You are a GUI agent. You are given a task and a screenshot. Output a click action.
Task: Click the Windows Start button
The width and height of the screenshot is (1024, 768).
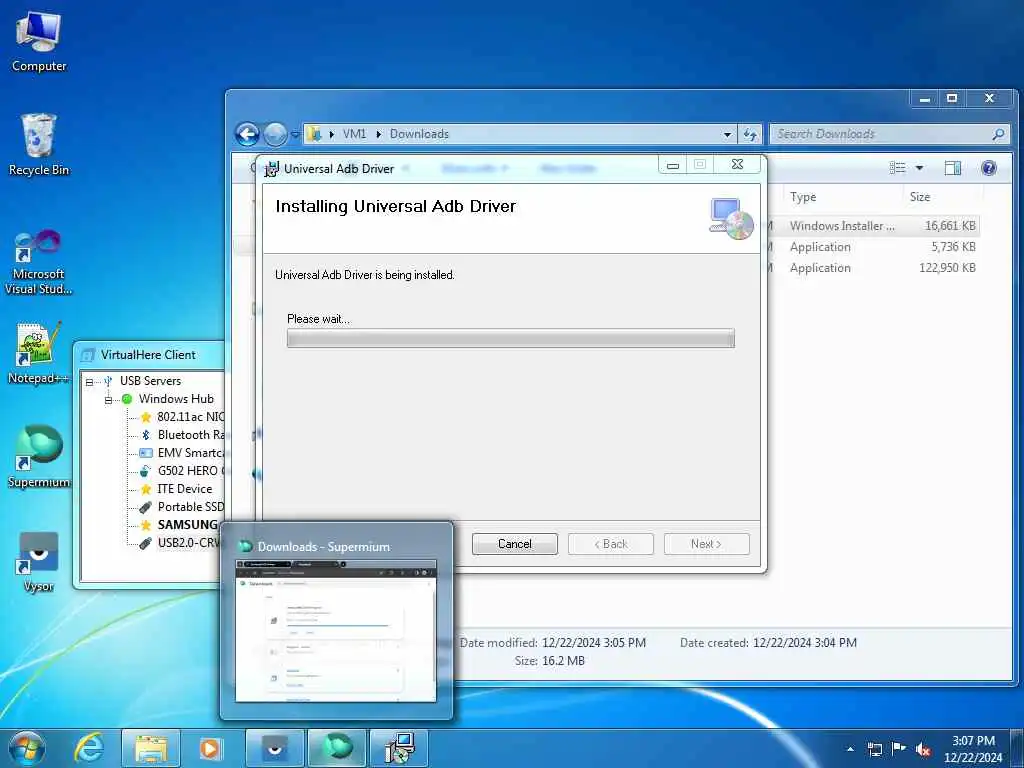(27, 748)
